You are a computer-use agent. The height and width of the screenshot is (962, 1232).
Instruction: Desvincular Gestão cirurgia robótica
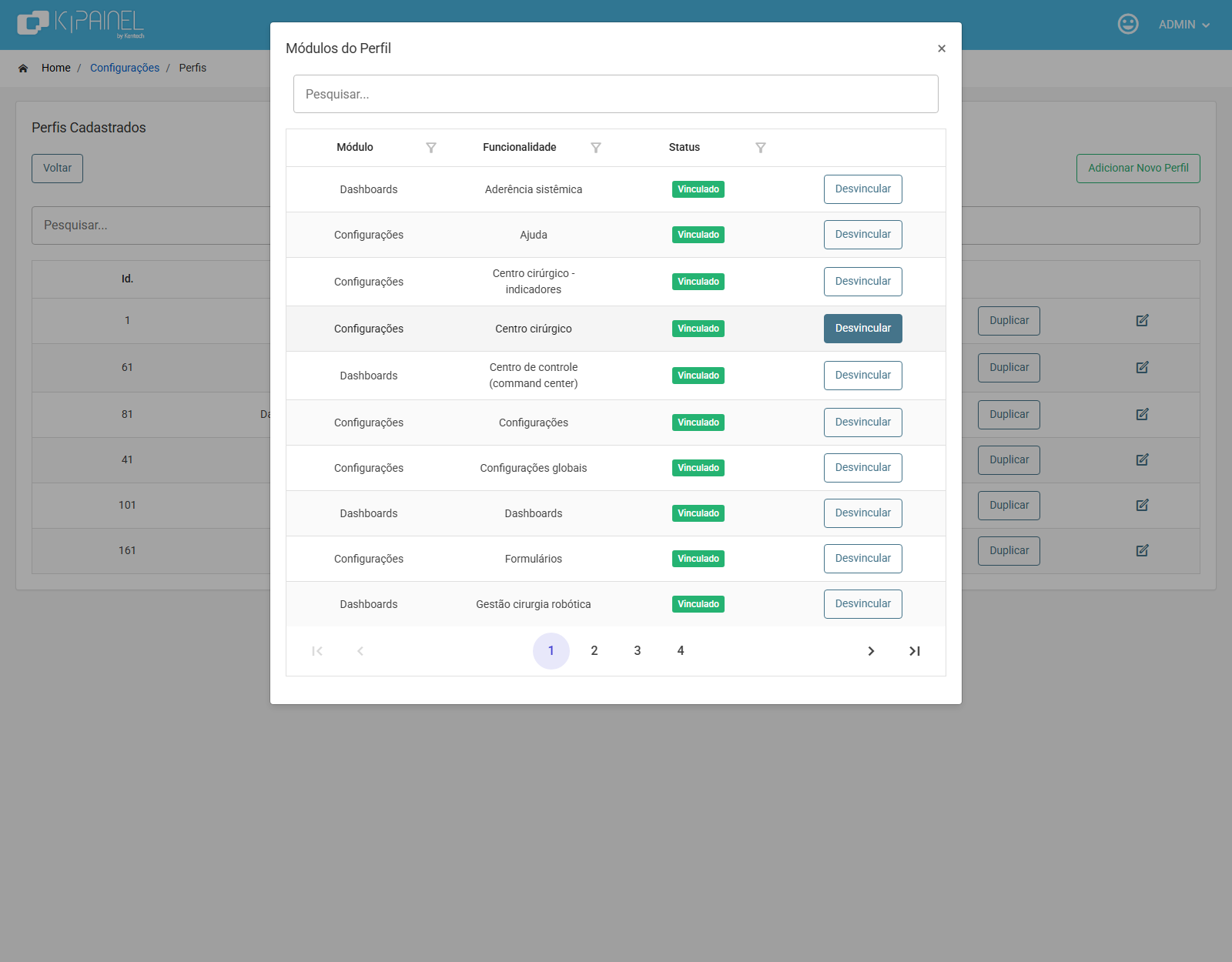(x=863, y=604)
